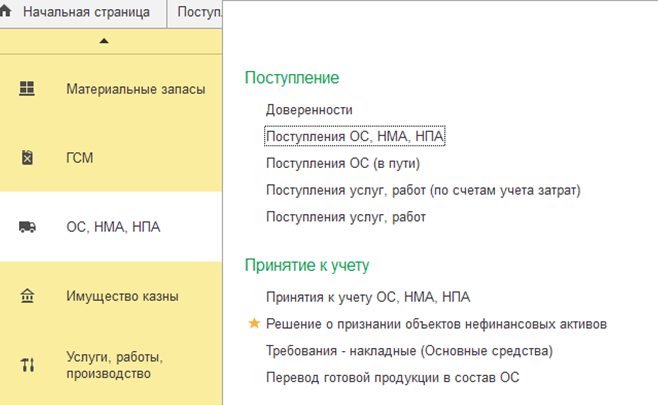Viewport: 658px width, 405px height.
Task: Click the Поступление group heading
Action: (x=292, y=78)
